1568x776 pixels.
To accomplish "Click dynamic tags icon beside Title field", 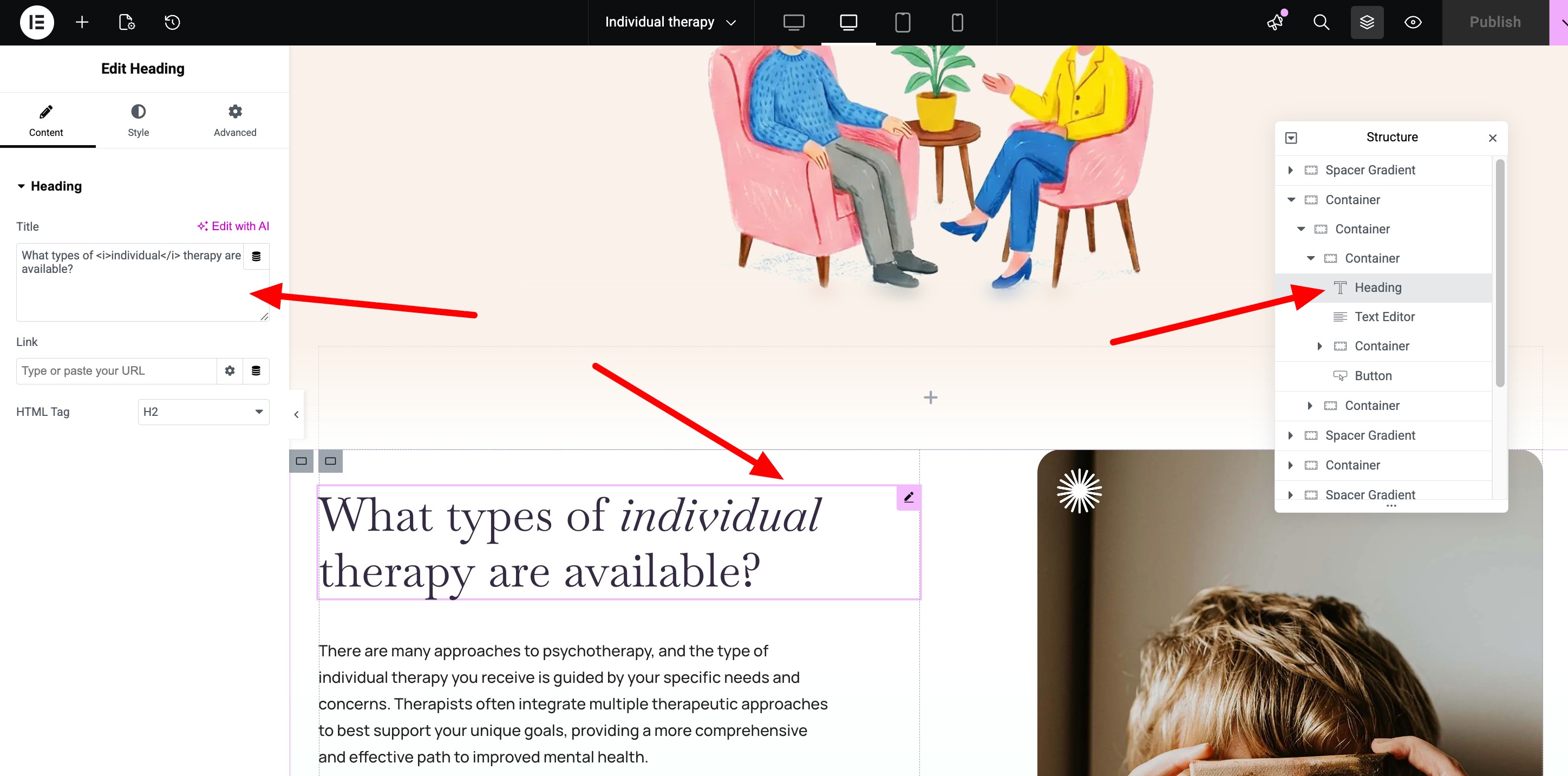I will 256,256.
